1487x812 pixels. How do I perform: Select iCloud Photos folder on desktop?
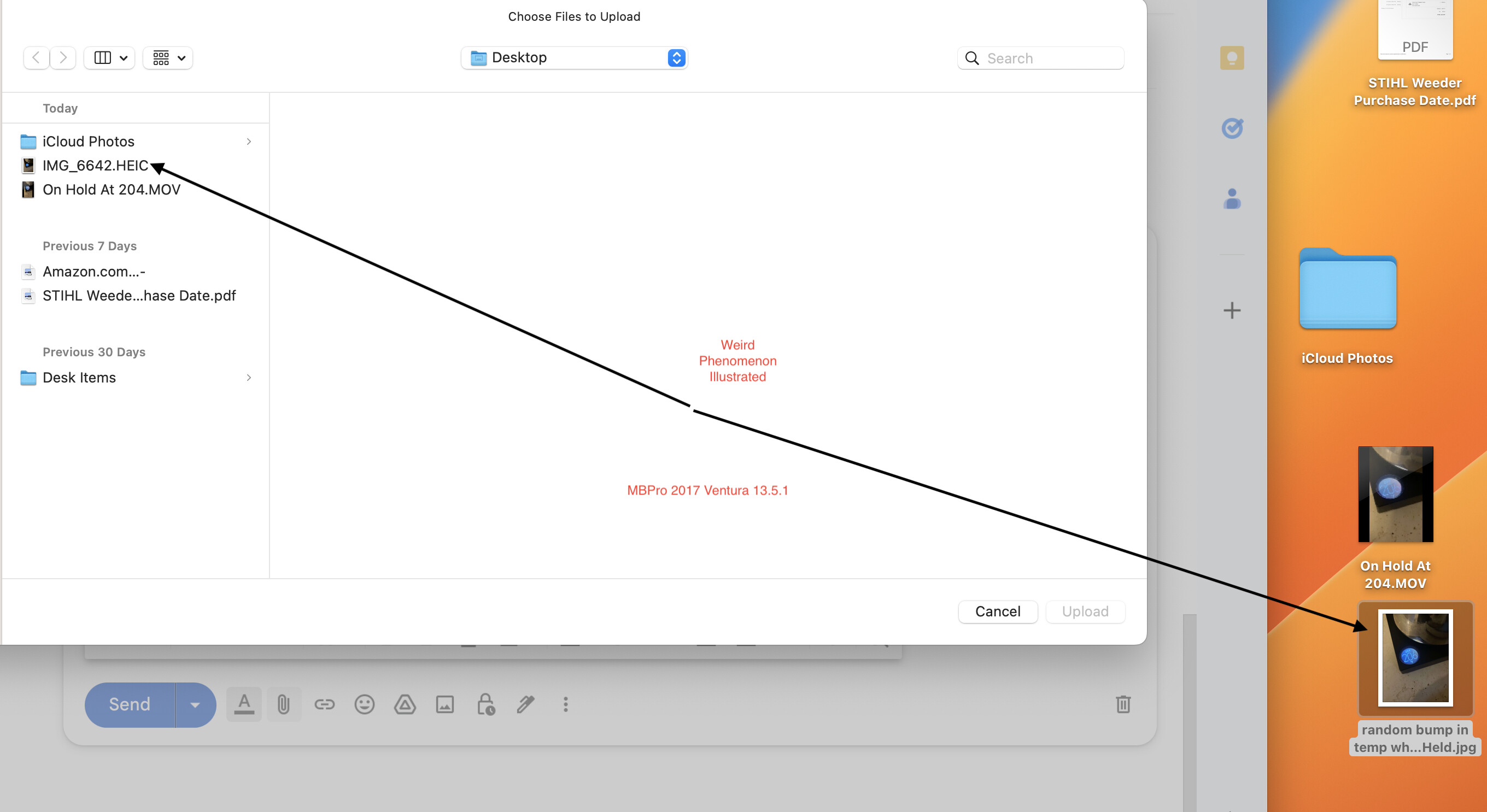1347,306
